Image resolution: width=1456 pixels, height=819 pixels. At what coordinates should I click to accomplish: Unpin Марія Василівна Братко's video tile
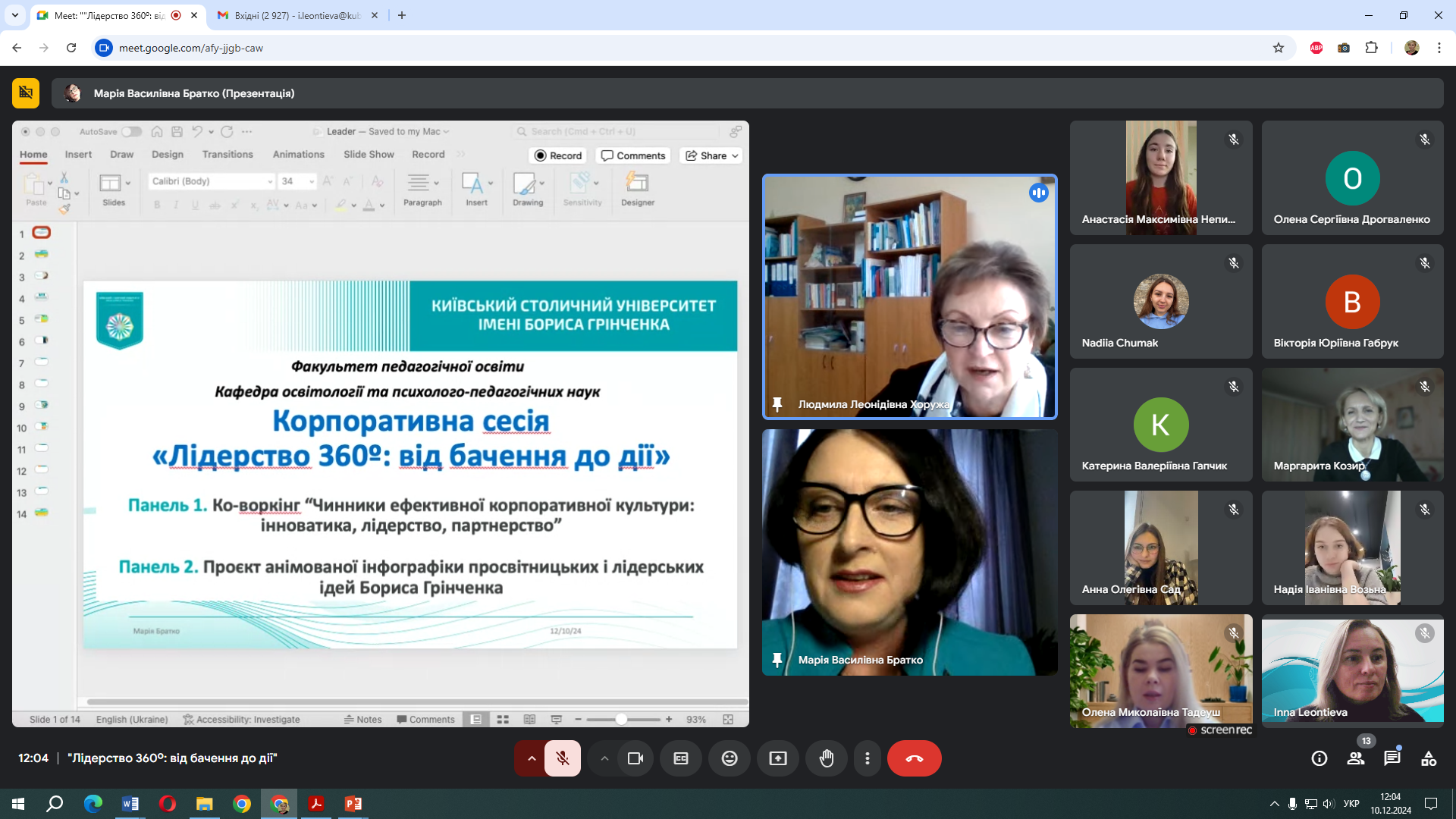[x=777, y=660]
